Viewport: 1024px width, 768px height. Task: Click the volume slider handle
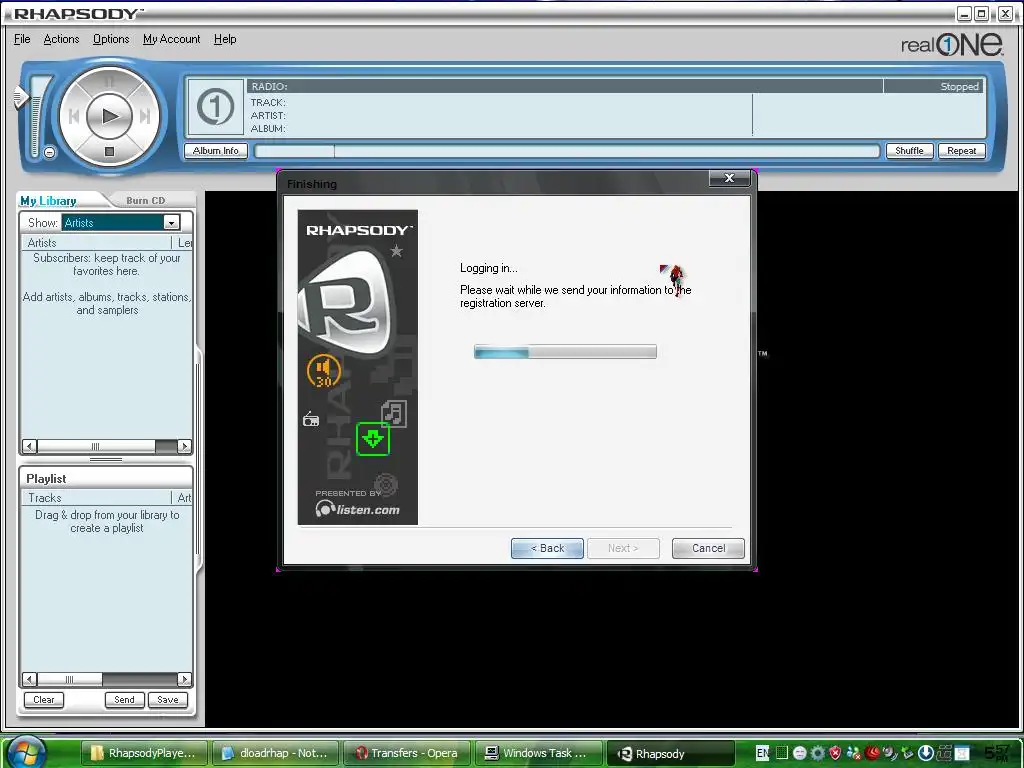[x=20, y=98]
